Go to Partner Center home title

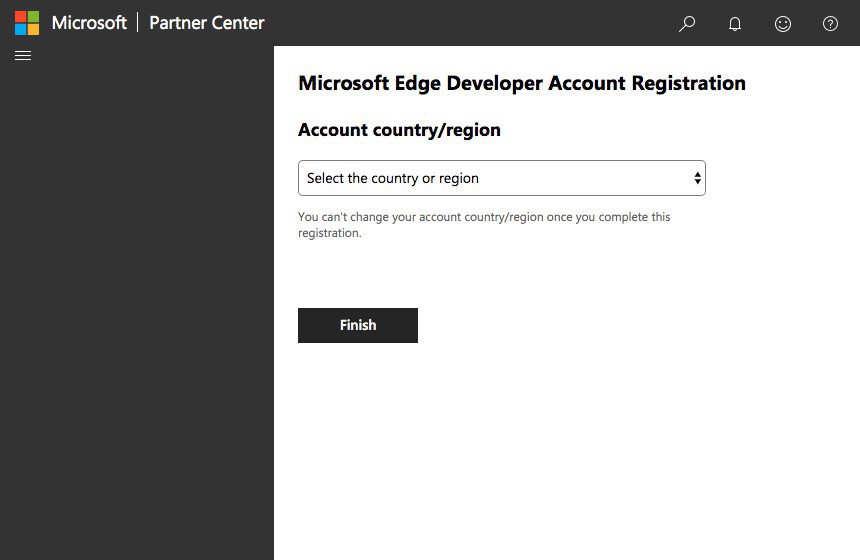[207, 23]
